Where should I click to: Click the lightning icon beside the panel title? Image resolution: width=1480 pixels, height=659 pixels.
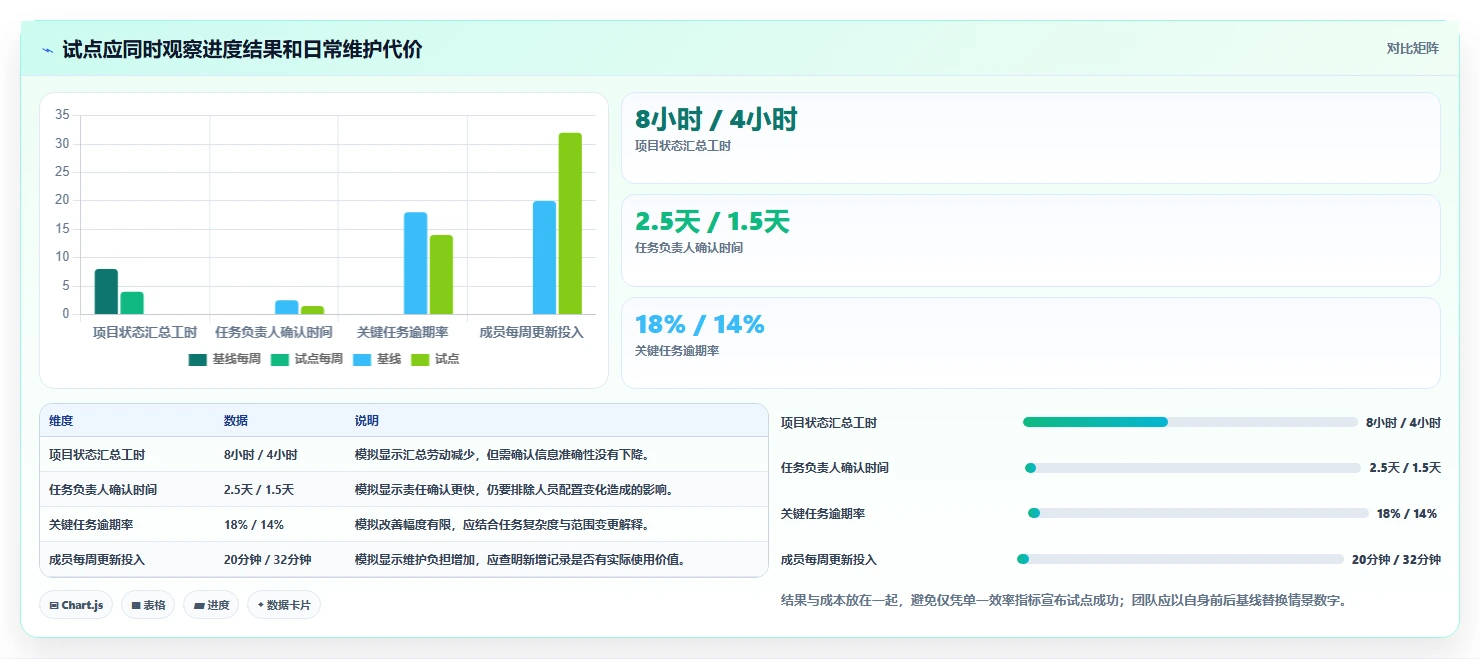[48, 50]
